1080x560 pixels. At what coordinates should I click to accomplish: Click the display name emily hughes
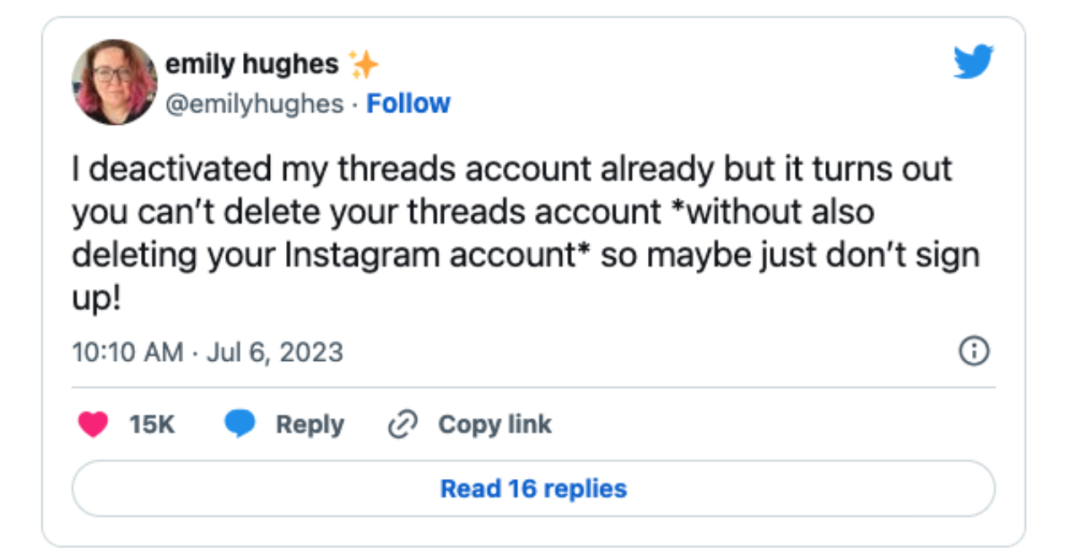click(x=251, y=65)
